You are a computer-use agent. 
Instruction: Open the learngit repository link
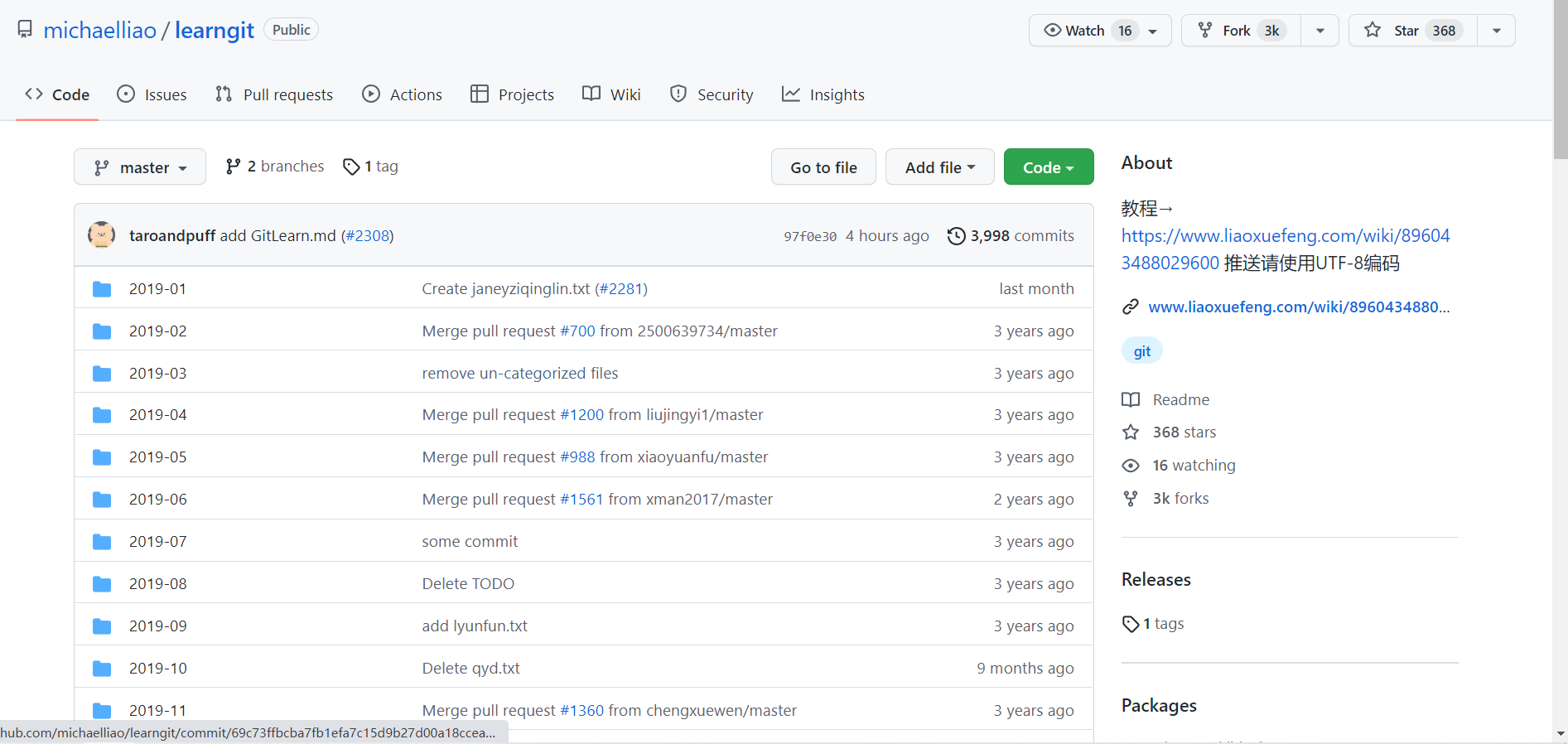click(215, 31)
